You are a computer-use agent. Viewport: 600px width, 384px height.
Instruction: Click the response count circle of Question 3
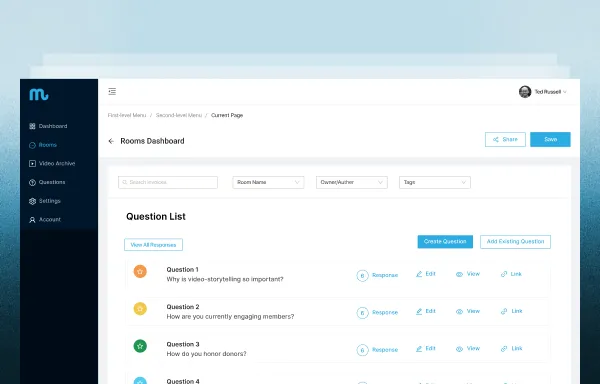pos(362,350)
